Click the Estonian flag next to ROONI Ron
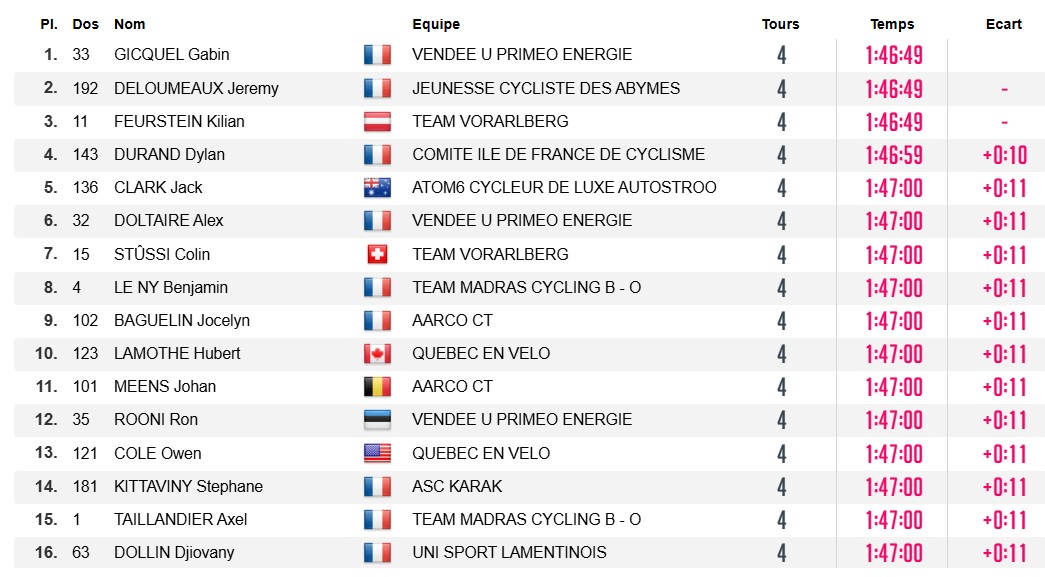 pos(377,420)
